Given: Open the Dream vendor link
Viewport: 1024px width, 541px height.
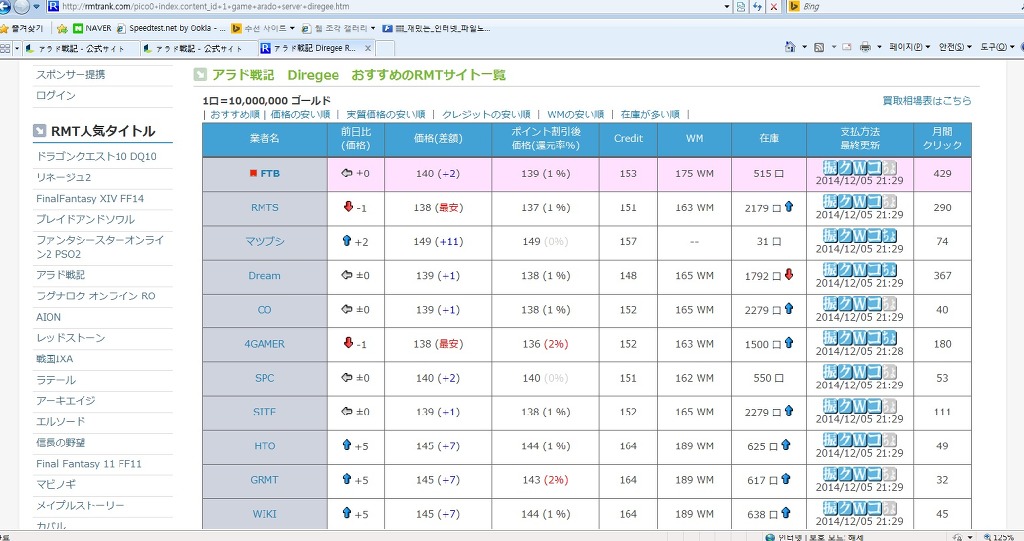Looking at the screenshot, I should 264,276.
